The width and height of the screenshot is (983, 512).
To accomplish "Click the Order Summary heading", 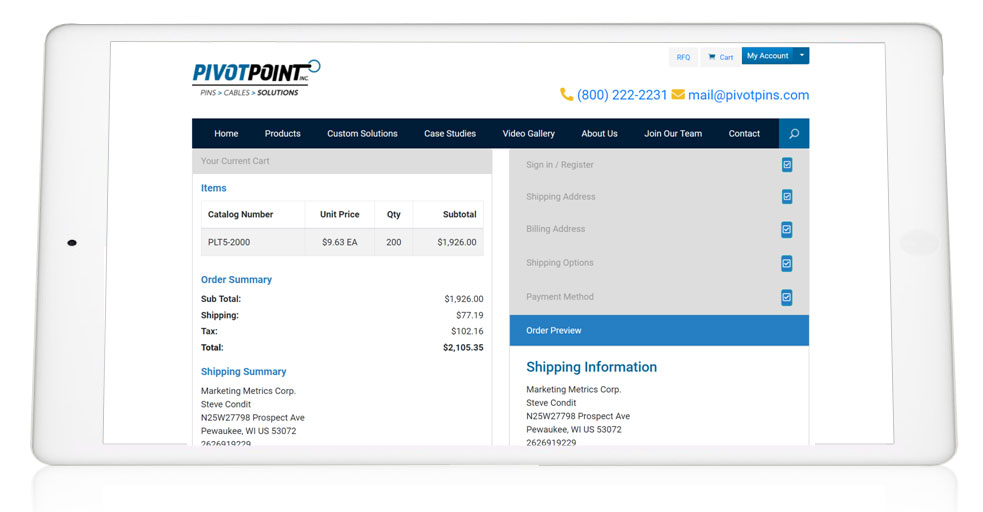I will coord(236,280).
